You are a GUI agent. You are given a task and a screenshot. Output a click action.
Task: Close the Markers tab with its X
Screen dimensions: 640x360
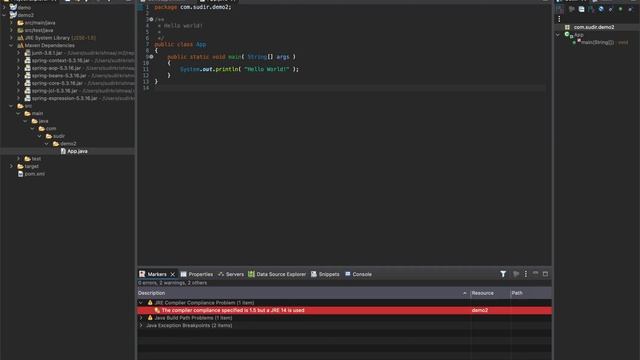(172, 274)
